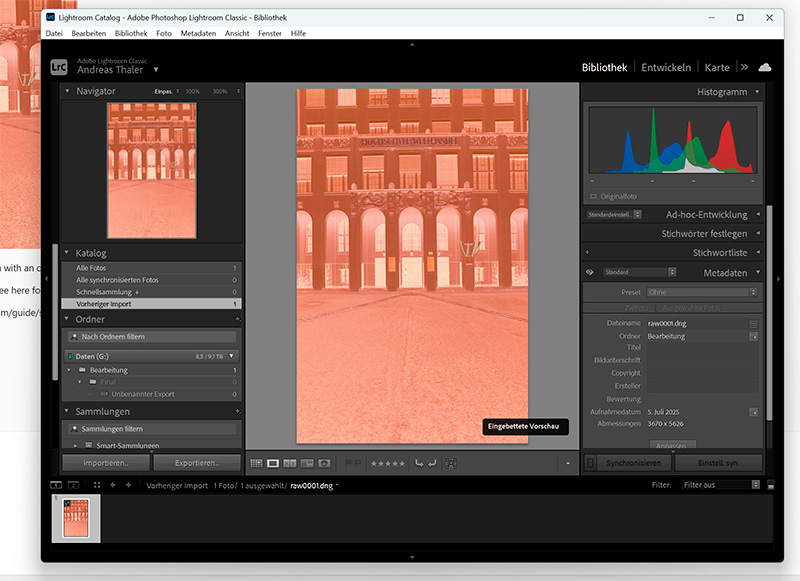Open the Filter aus dropdown

(721, 485)
